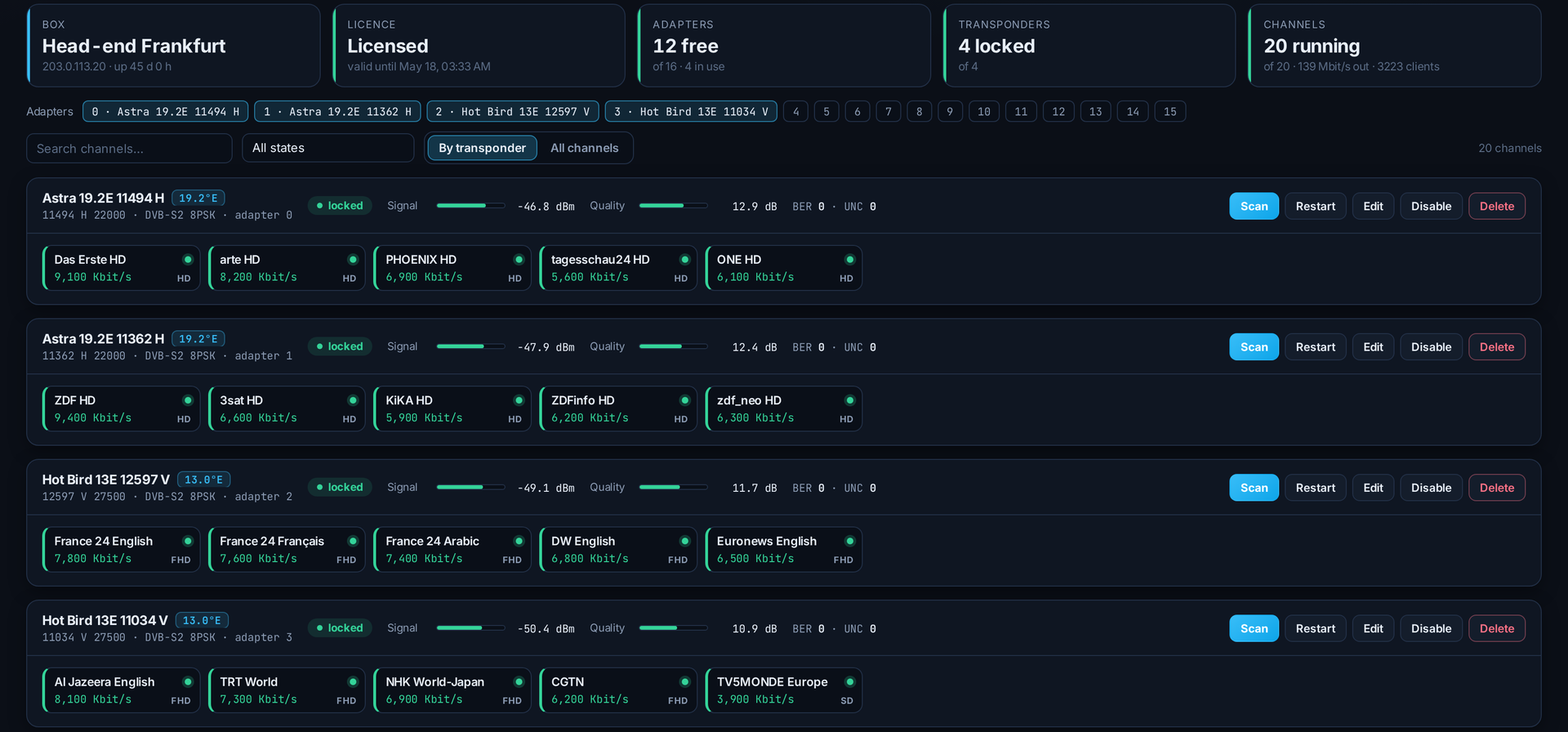1568x732 pixels.
Task: Choose free adapter 9
Action: (950, 112)
